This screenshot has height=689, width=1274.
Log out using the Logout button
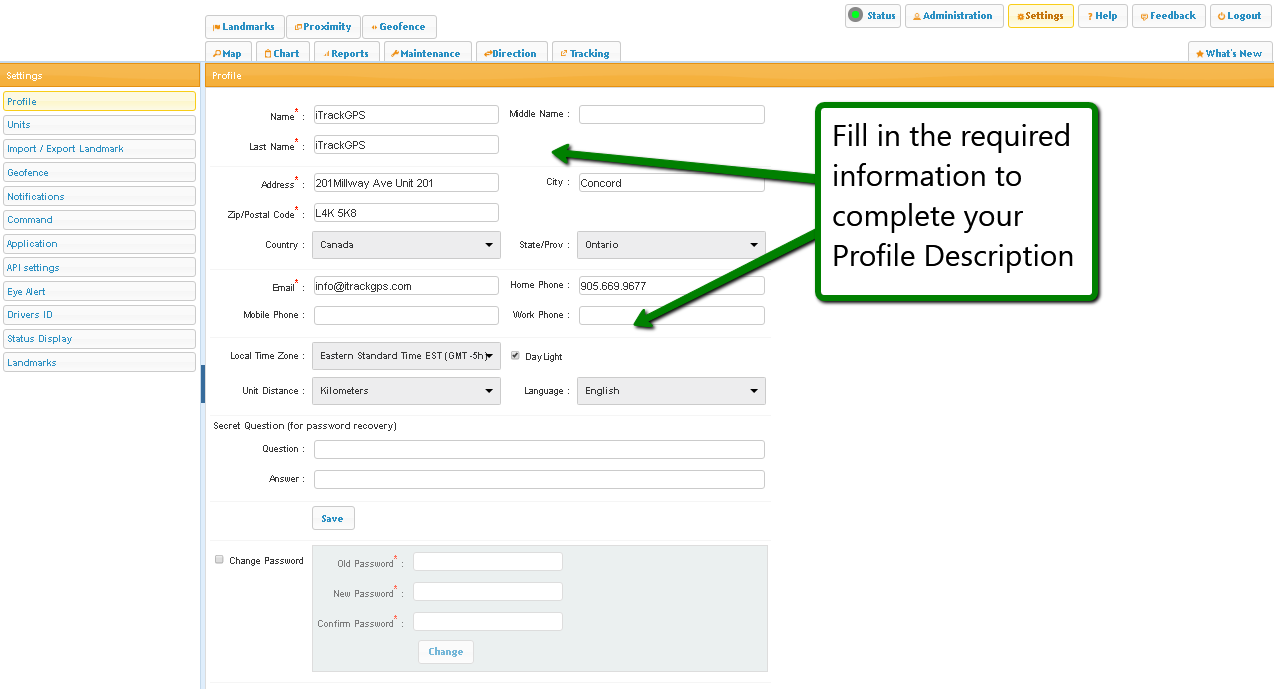click(1240, 16)
